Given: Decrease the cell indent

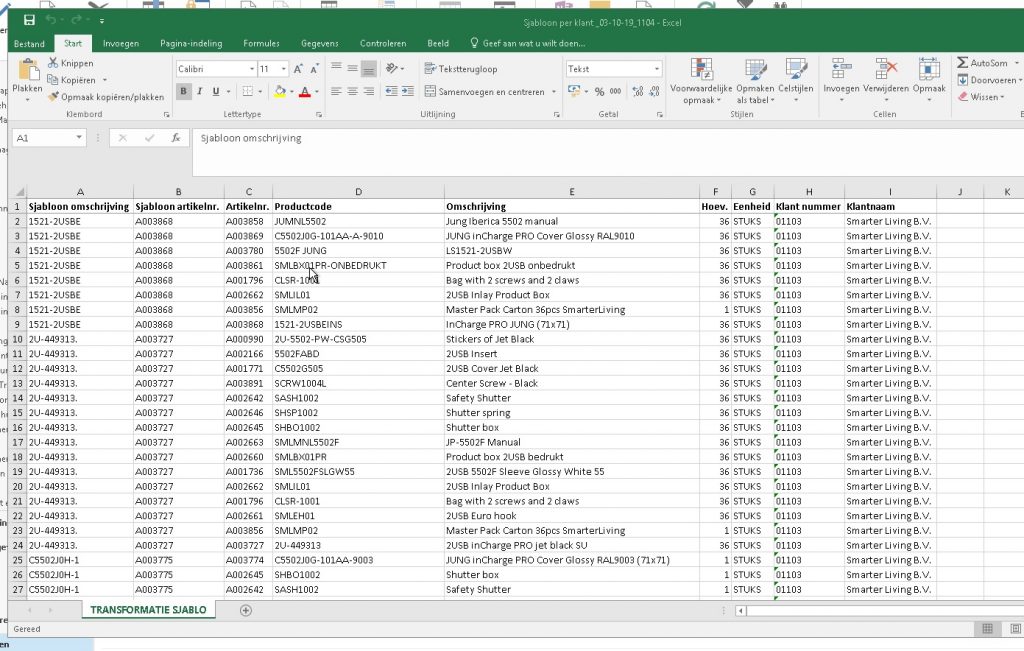Looking at the screenshot, I should 391,91.
